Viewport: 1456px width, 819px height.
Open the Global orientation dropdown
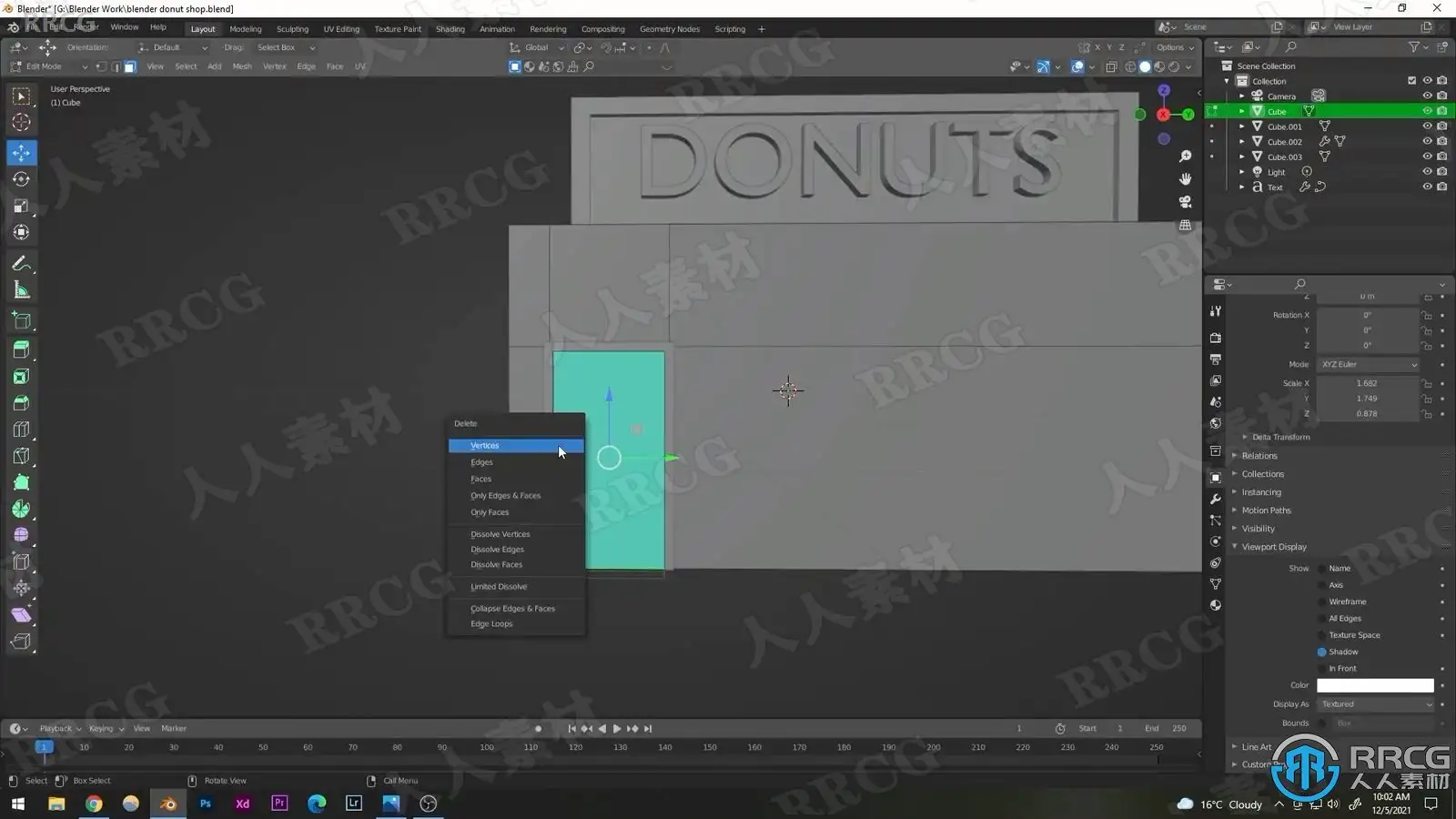(x=539, y=47)
